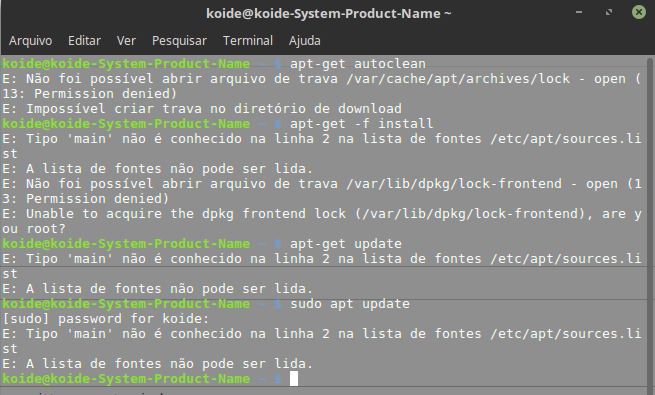The image size is (655, 395).
Task: Click the '/var/cache/apt/archives/lock' path text
Action: (458, 78)
